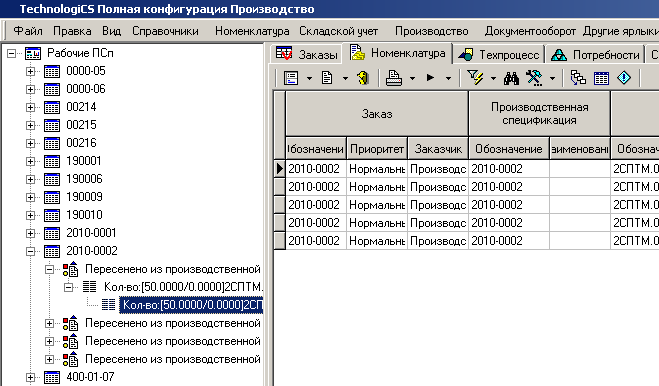Screen dimensions: 659x386
Task: Click the table icon beside 00215
Action: tap(52, 125)
